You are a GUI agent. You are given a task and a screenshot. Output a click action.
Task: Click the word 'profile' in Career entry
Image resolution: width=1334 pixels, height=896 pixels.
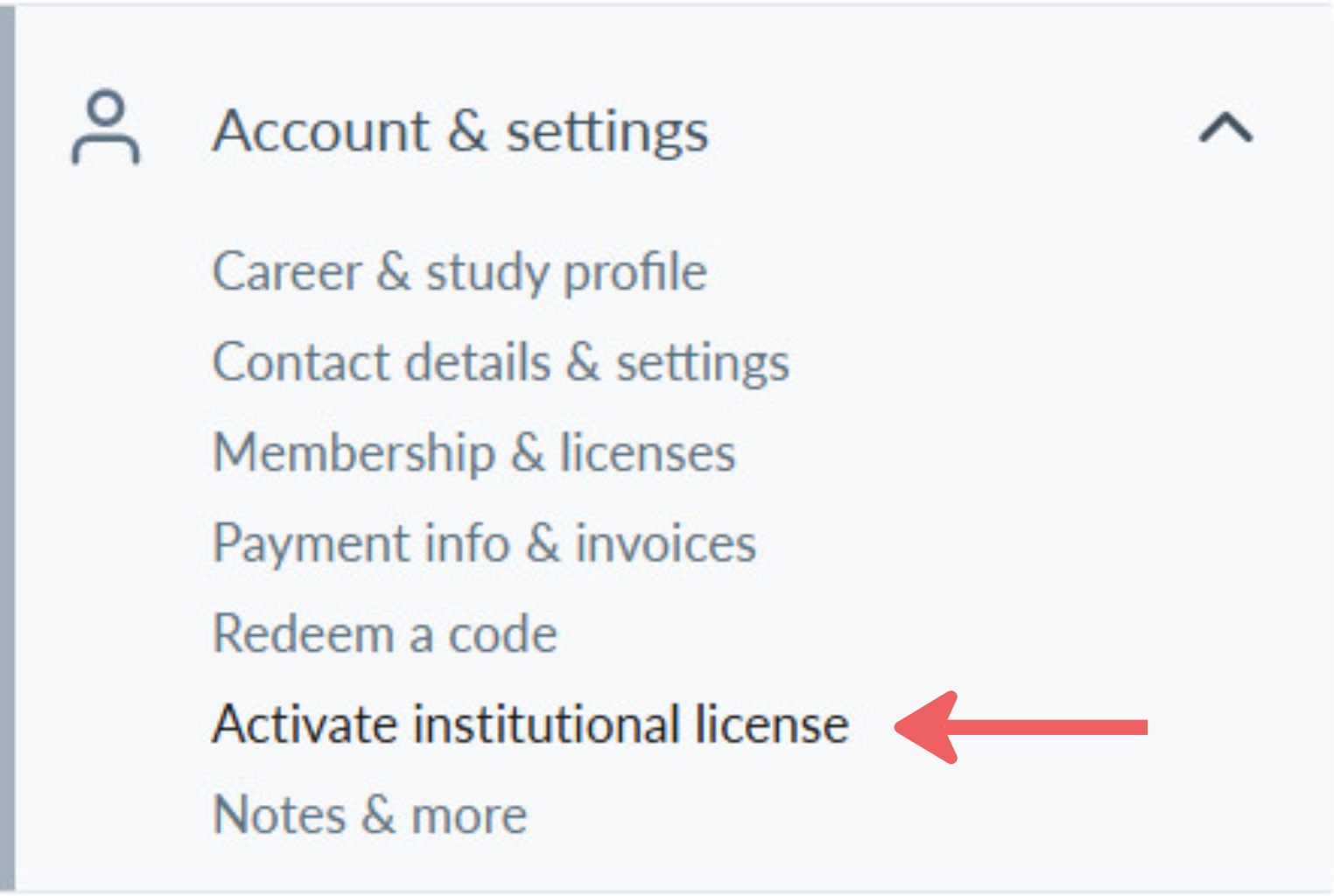click(635, 273)
